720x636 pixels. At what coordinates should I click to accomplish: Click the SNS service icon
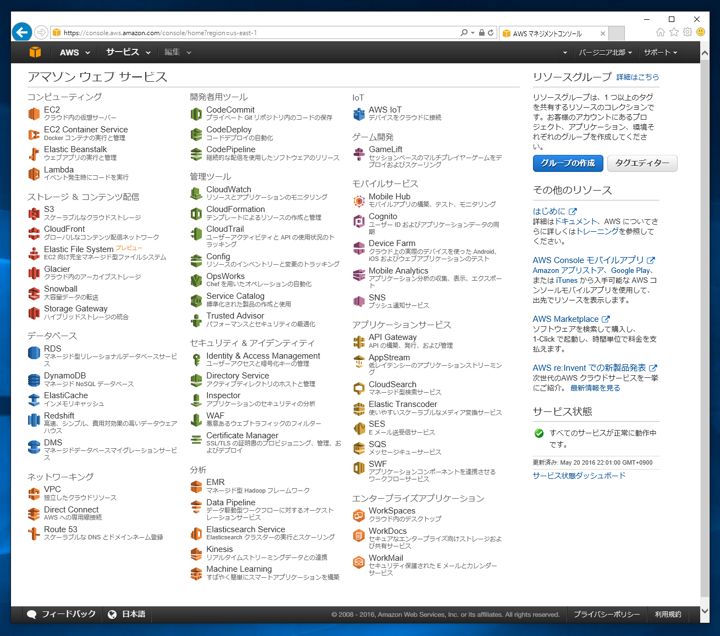(x=359, y=301)
